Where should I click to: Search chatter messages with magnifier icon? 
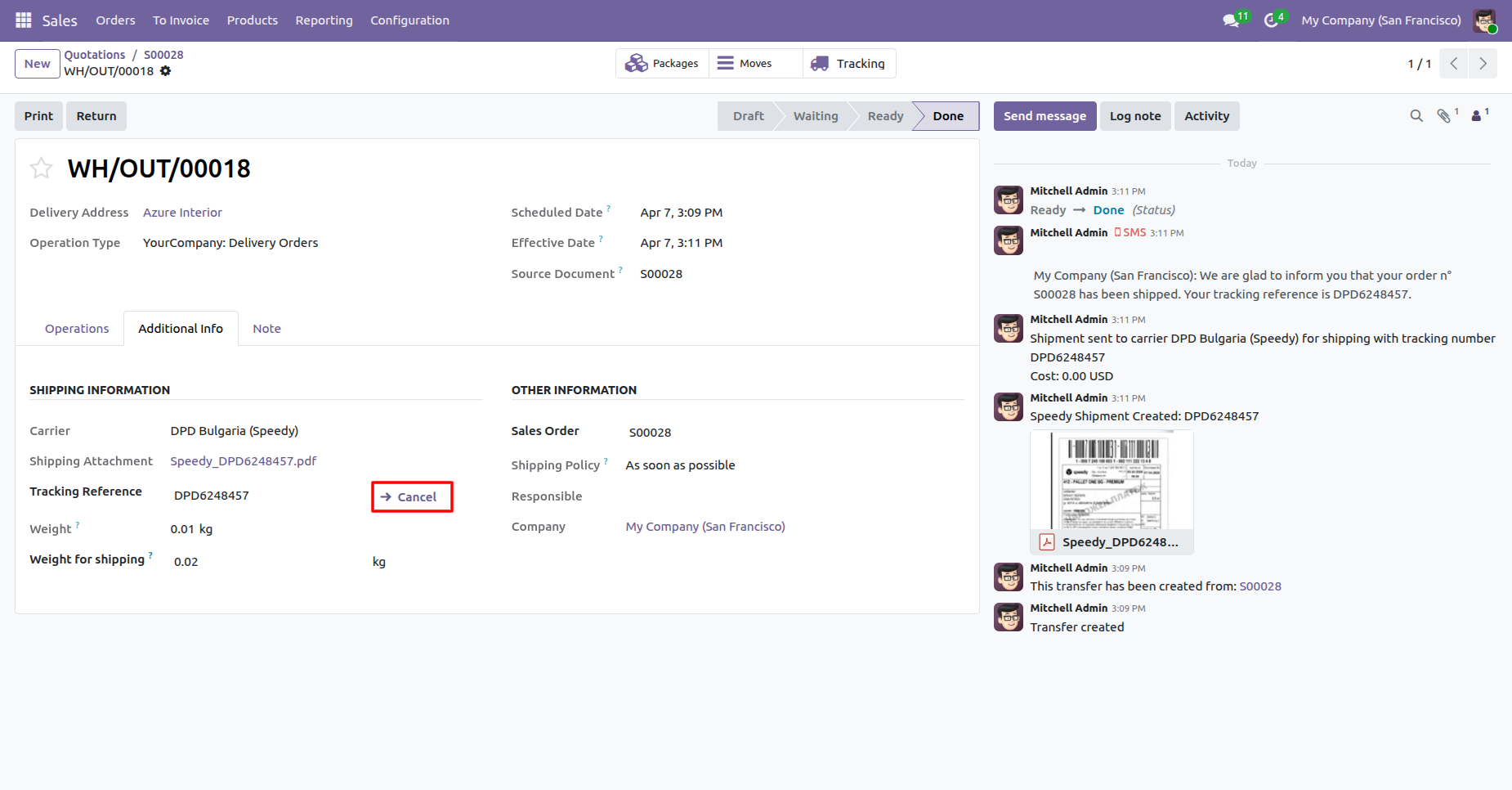pyautogui.click(x=1416, y=116)
